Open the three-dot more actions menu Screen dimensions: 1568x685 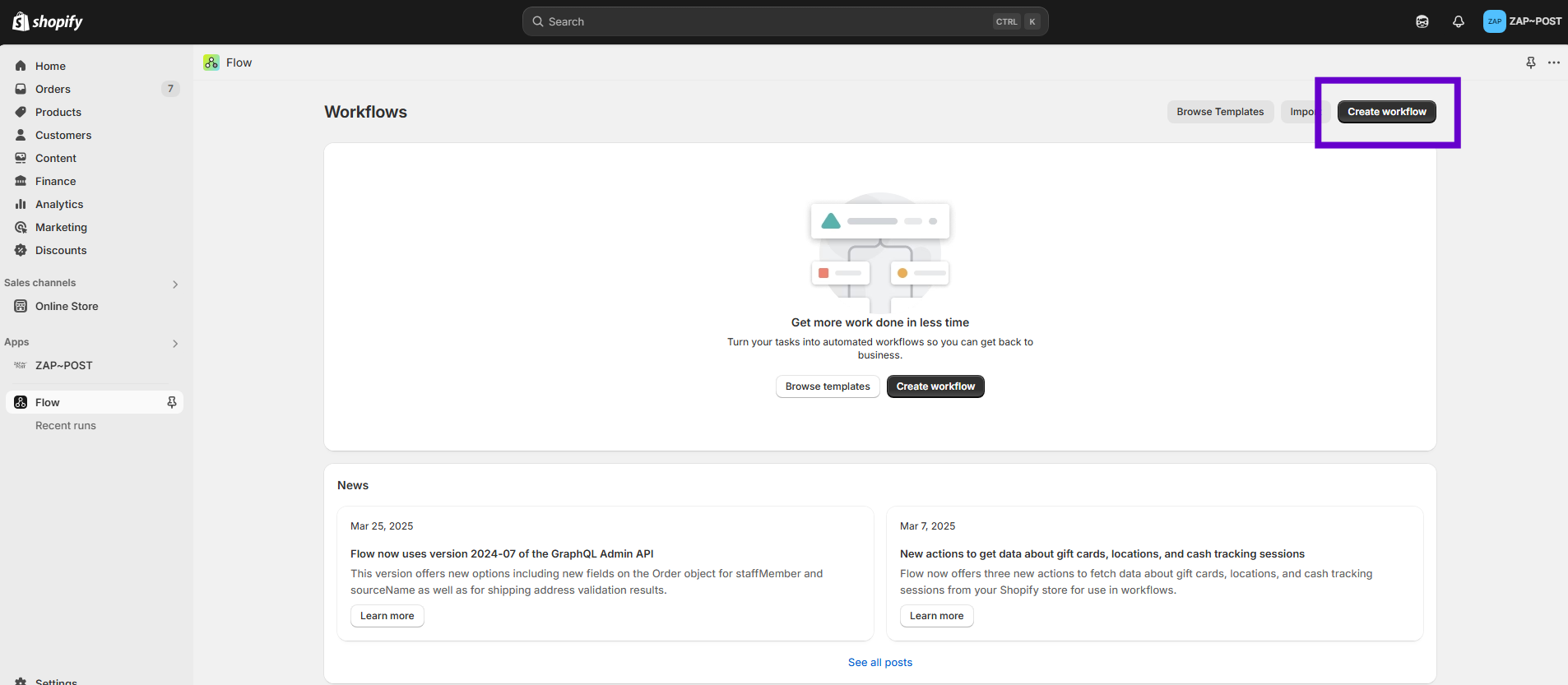(x=1553, y=62)
